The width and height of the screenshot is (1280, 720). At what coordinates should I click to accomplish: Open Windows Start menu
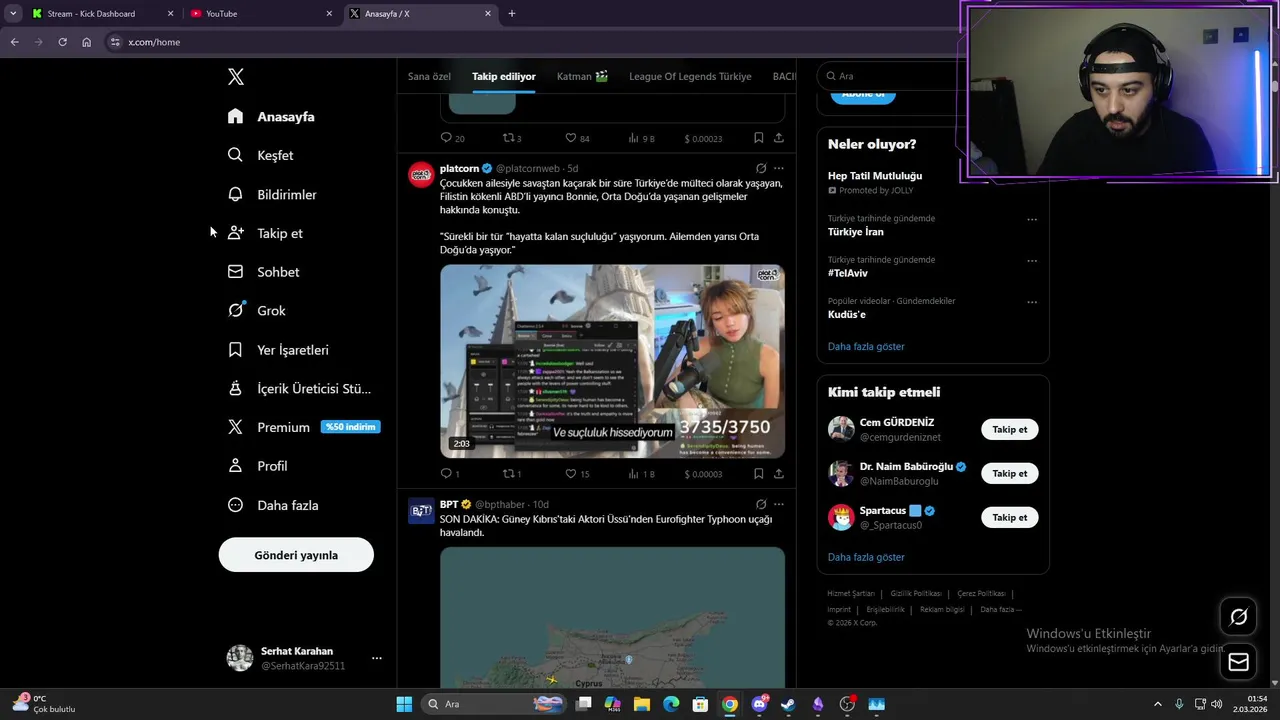(404, 704)
